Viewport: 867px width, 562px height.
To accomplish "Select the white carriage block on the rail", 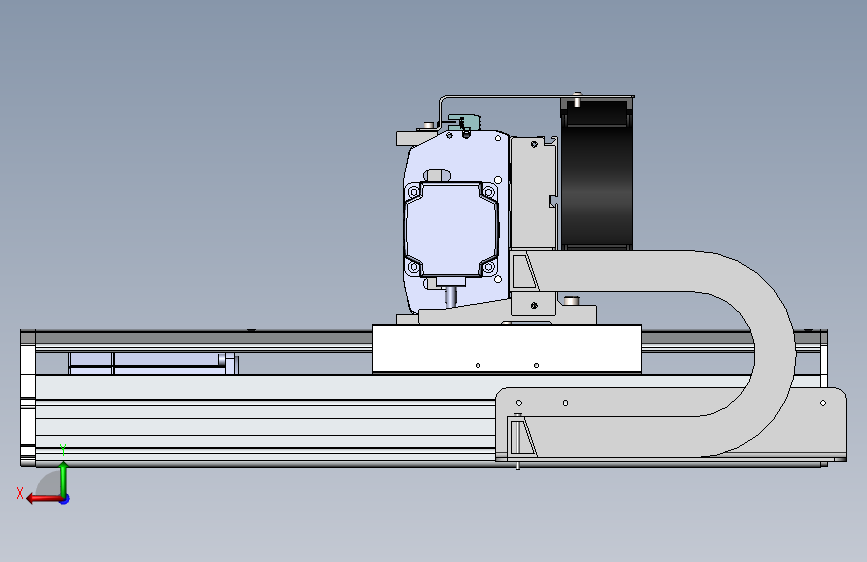I will click(507, 349).
